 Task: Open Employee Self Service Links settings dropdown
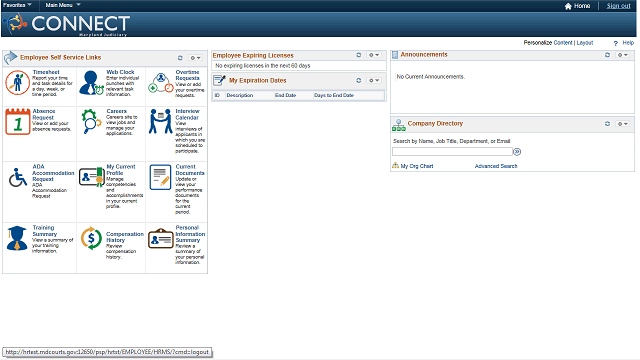coord(196,58)
